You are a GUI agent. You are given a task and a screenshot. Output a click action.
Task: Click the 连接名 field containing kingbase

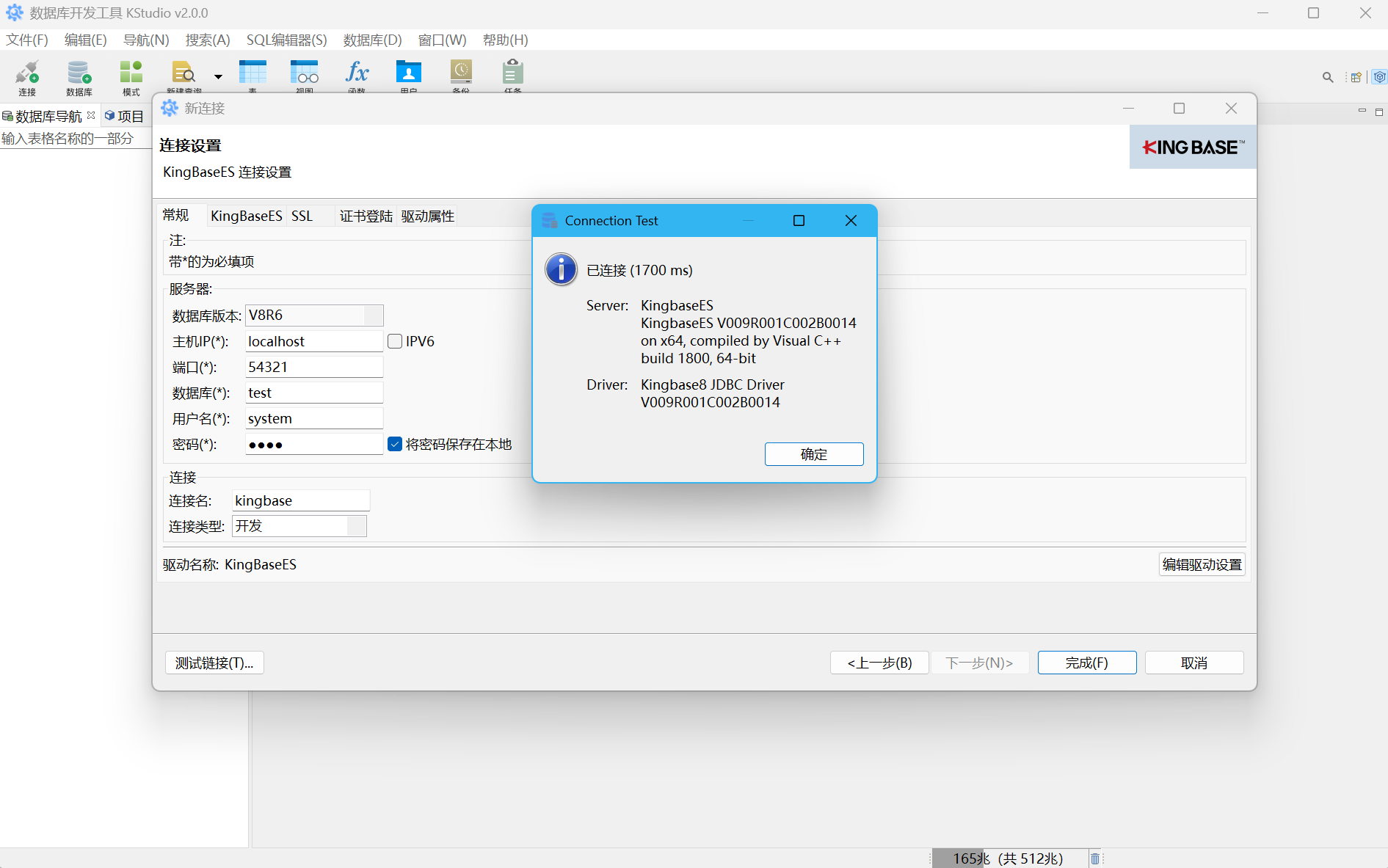(301, 500)
